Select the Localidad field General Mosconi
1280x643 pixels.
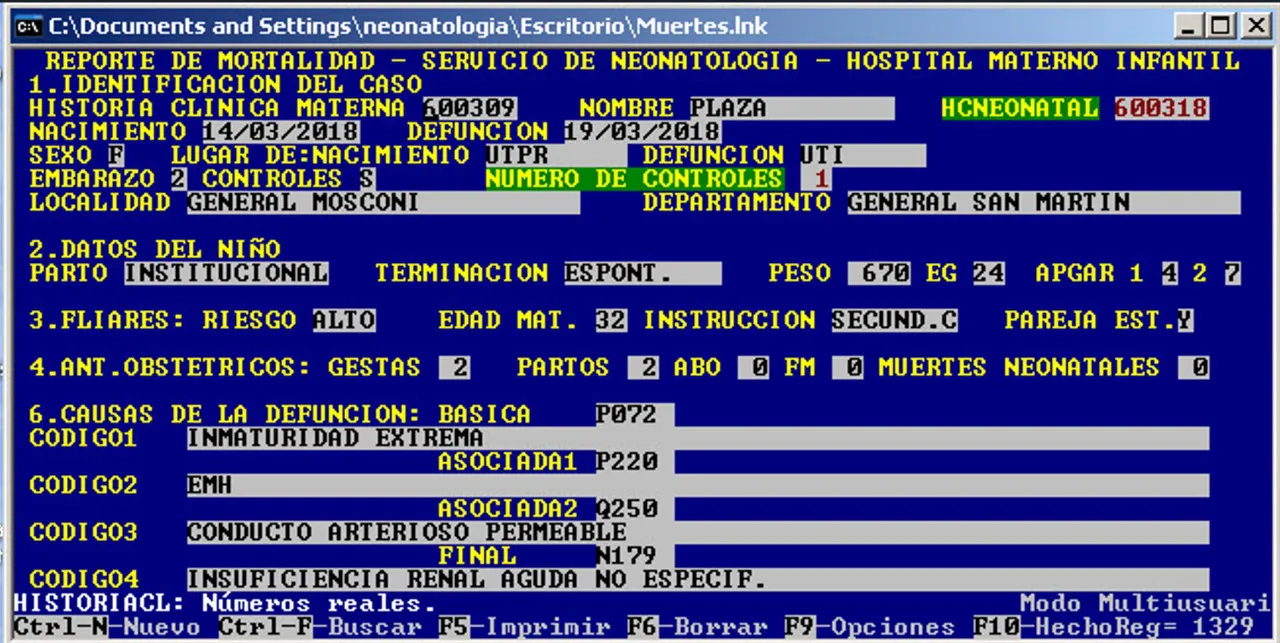coord(383,203)
